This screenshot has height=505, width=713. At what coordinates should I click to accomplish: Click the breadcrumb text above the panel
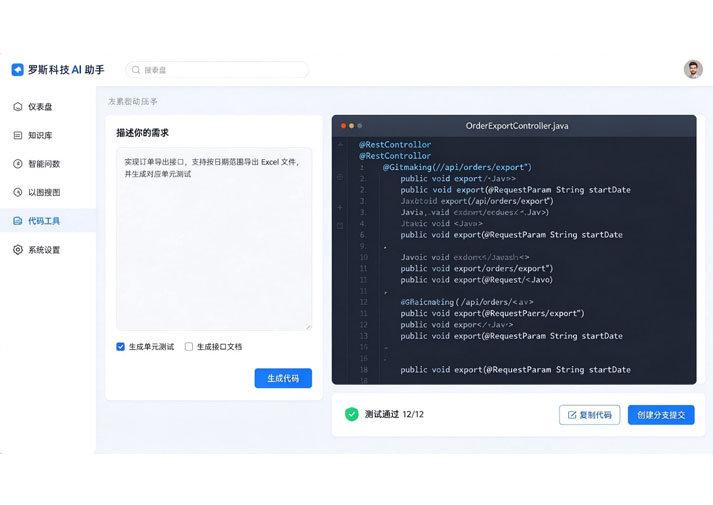click(x=133, y=101)
